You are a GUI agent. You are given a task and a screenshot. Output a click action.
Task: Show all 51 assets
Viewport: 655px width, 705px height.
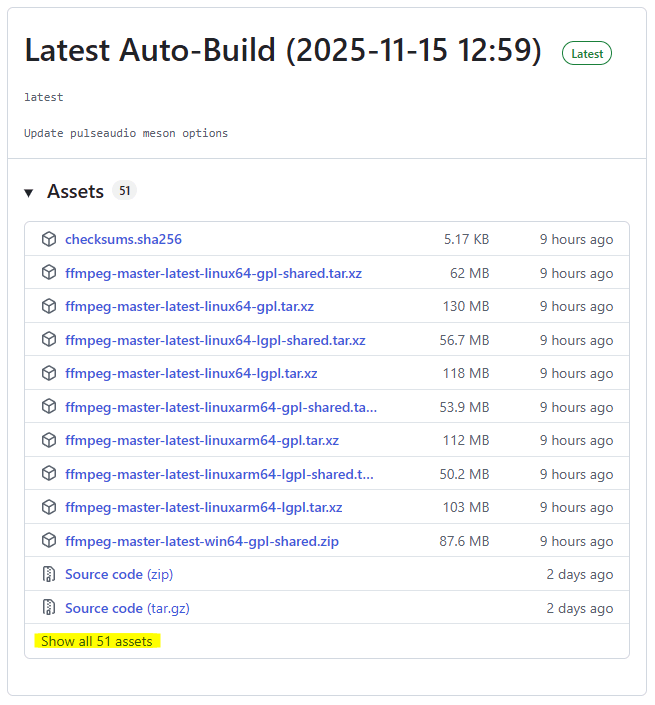tap(97, 641)
